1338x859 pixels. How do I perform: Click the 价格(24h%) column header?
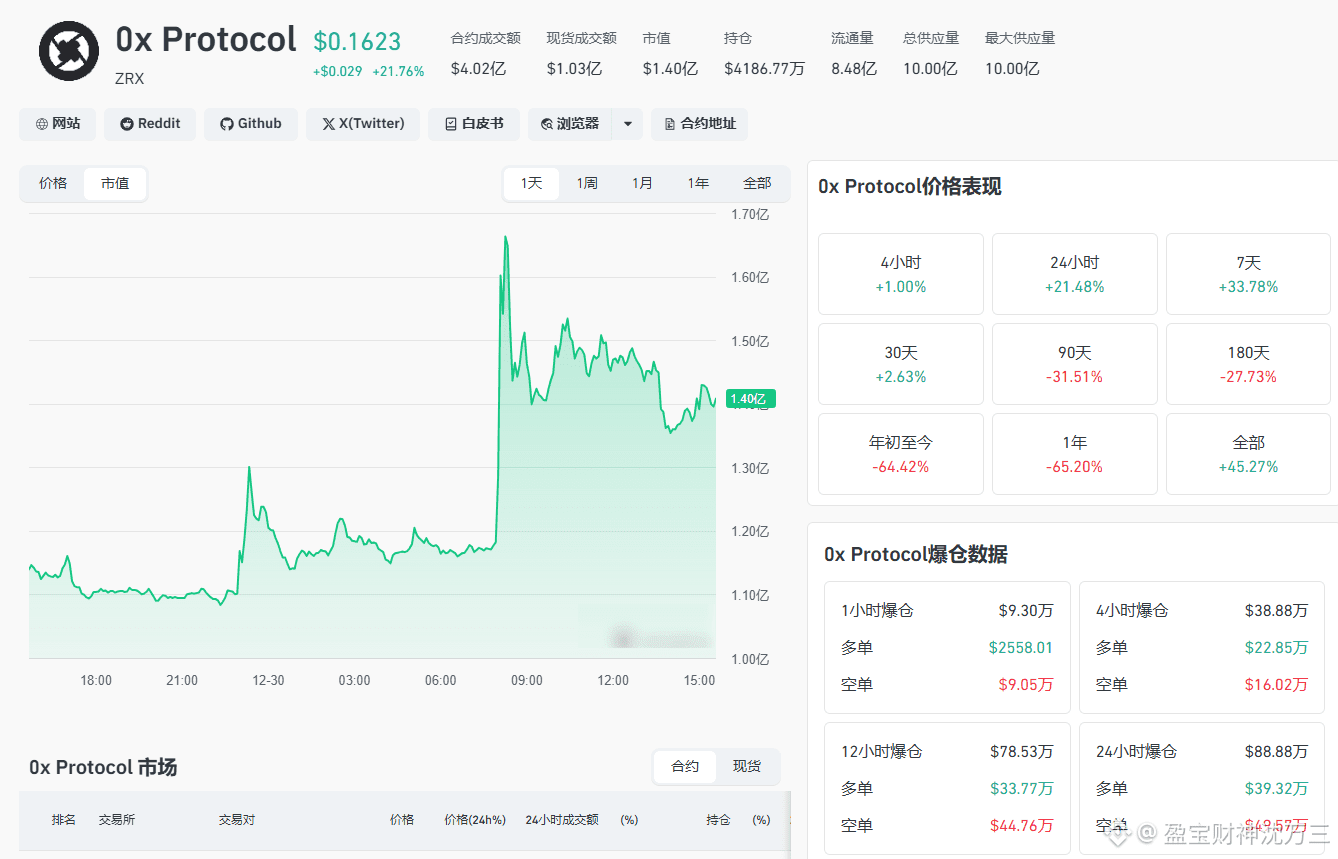475,820
